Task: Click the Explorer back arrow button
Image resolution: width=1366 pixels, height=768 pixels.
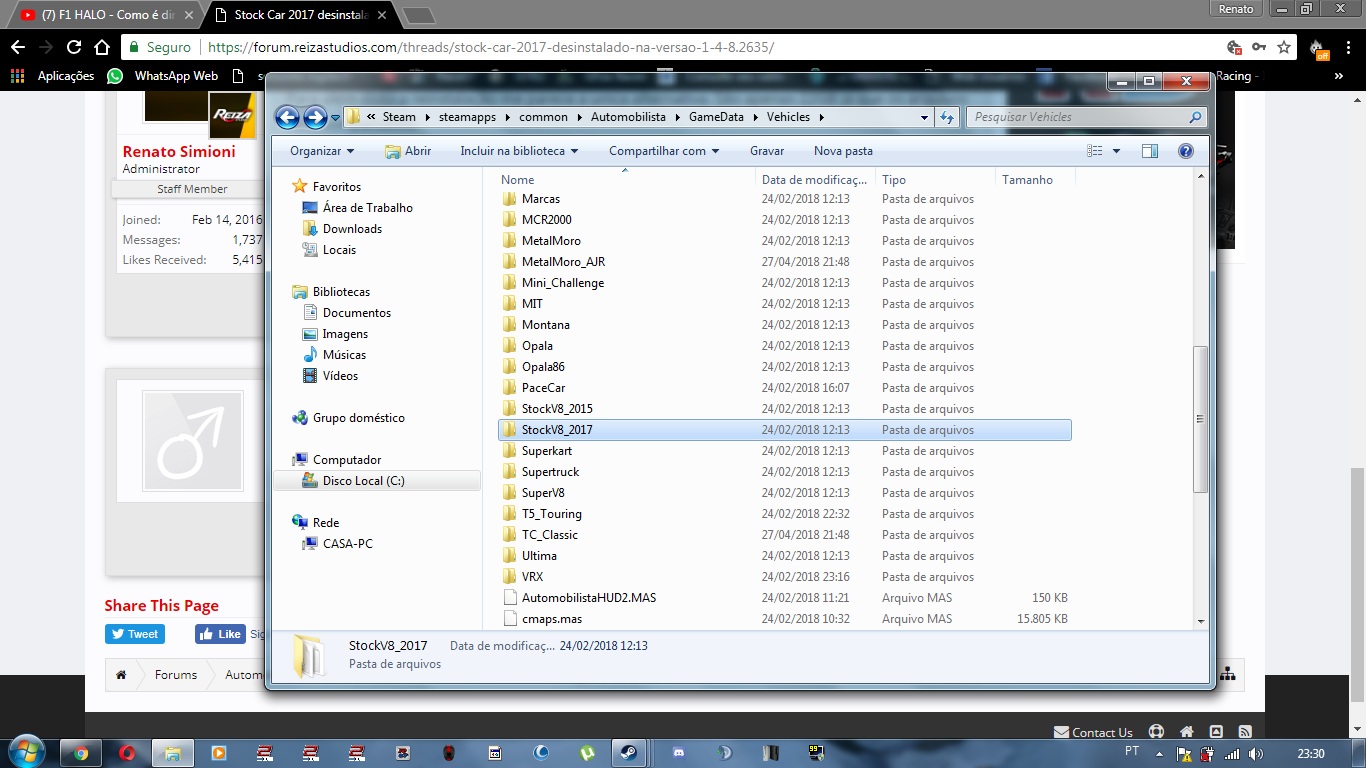Action: [287, 117]
